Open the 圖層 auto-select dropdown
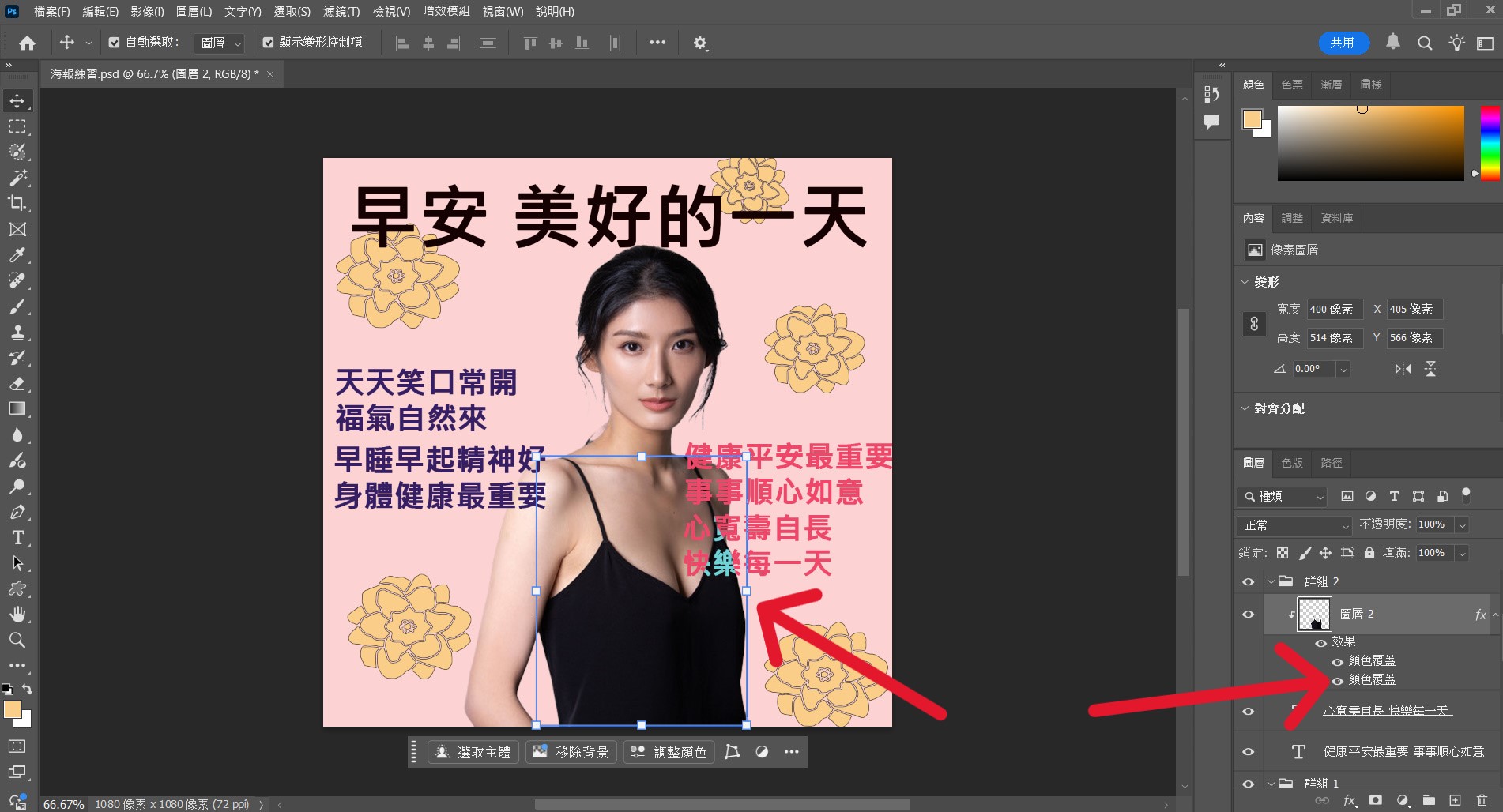 [219, 43]
